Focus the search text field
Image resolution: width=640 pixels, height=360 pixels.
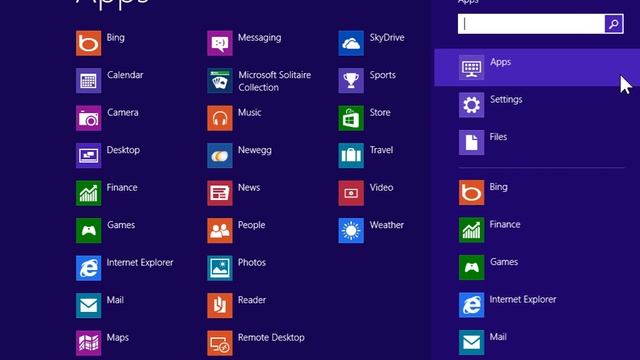[531, 24]
